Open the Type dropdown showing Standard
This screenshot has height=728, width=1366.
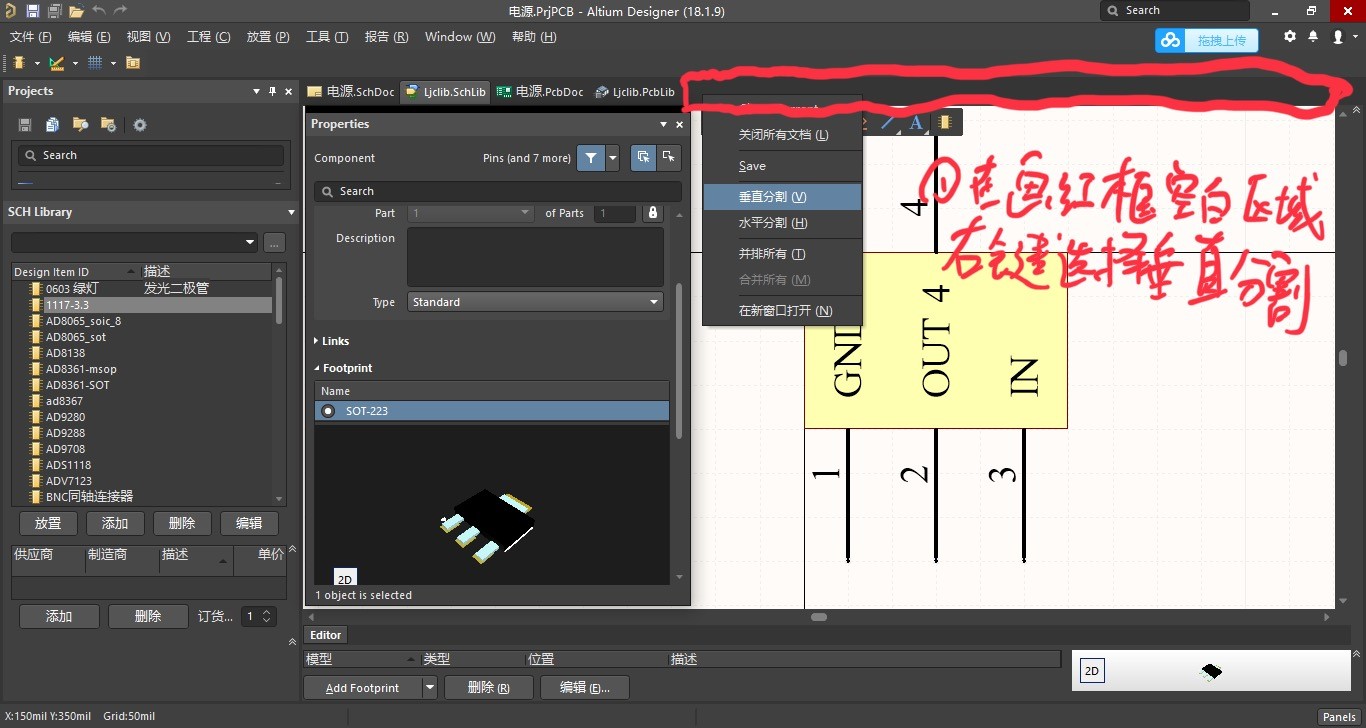click(653, 301)
